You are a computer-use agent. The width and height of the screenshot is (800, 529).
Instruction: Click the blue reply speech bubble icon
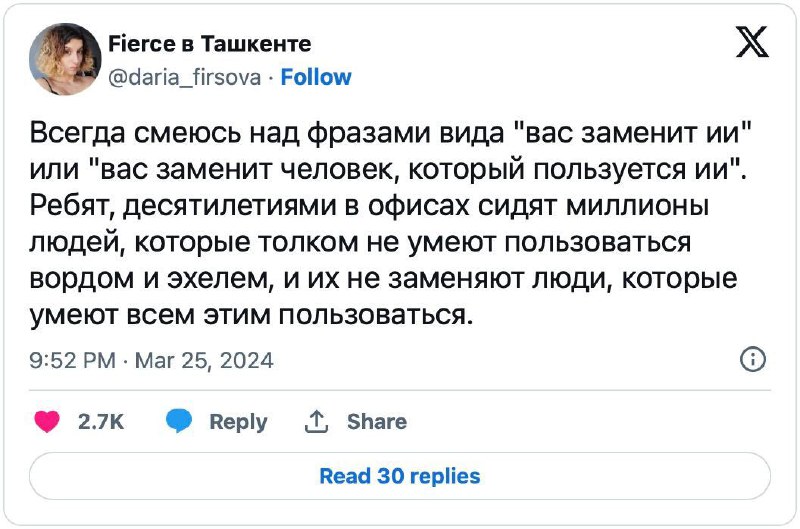point(179,421)
